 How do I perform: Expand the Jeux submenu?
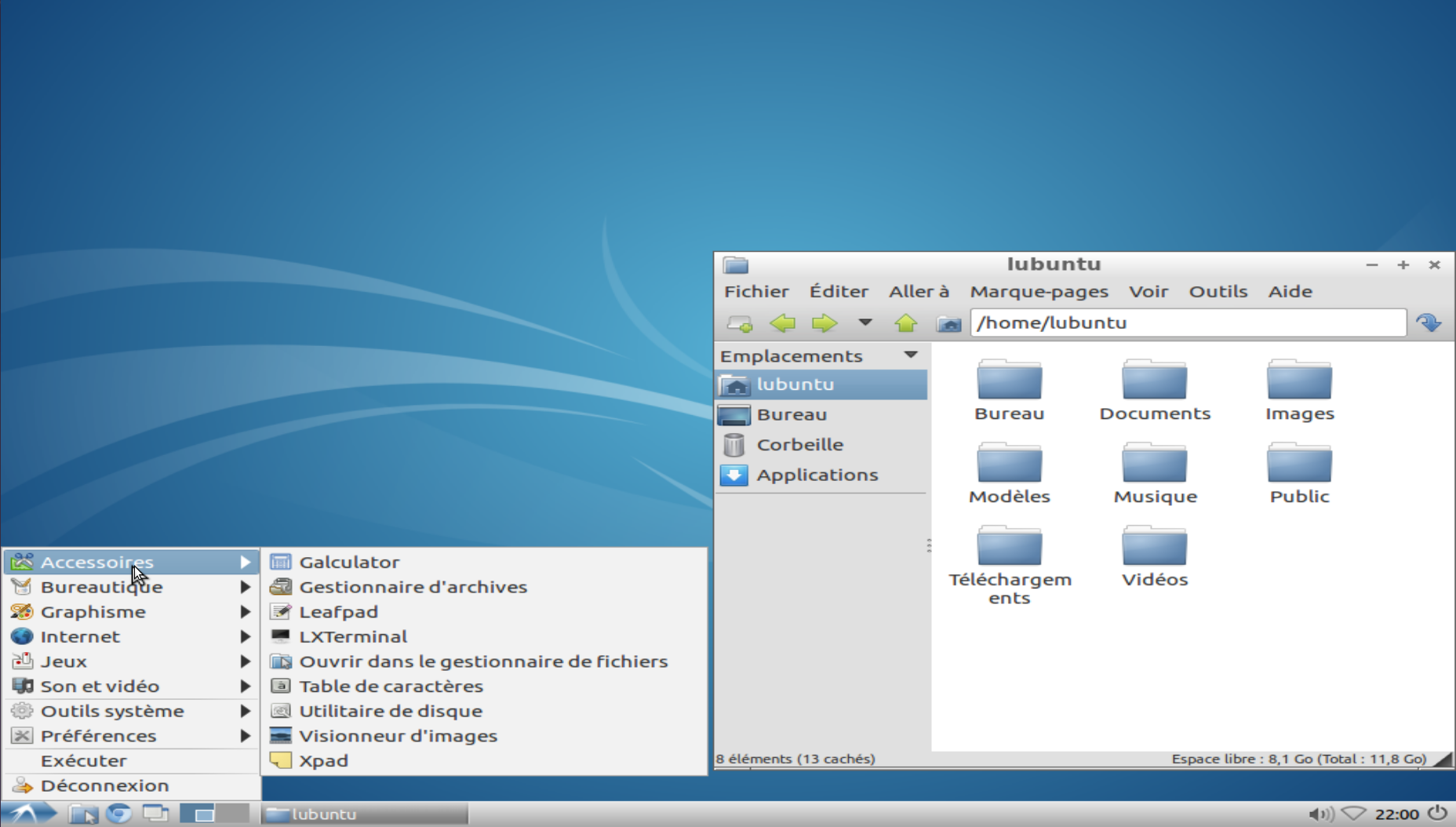[x=132, y=661]
